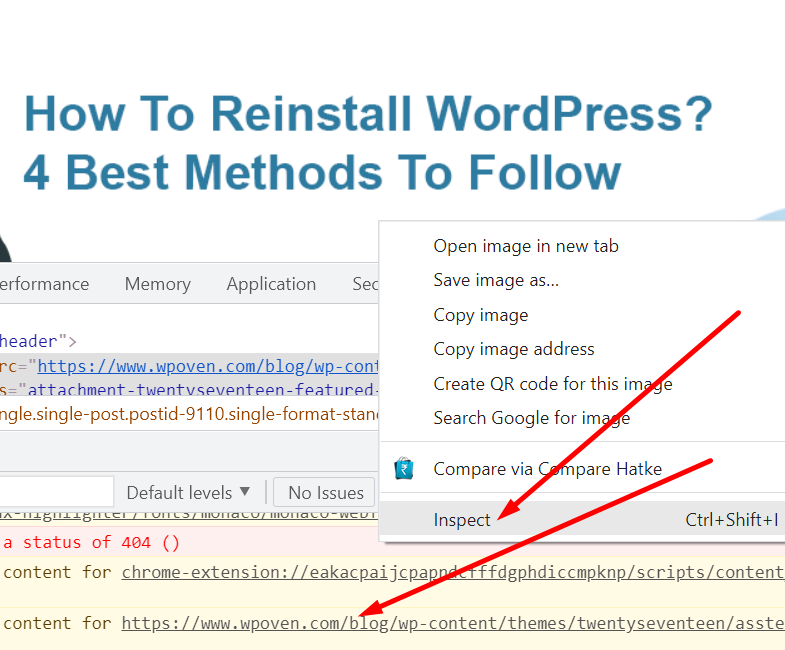This screenshot has width=785, height=650.
Task: Open the wpoven.com image src link
Action: [208, 366]
